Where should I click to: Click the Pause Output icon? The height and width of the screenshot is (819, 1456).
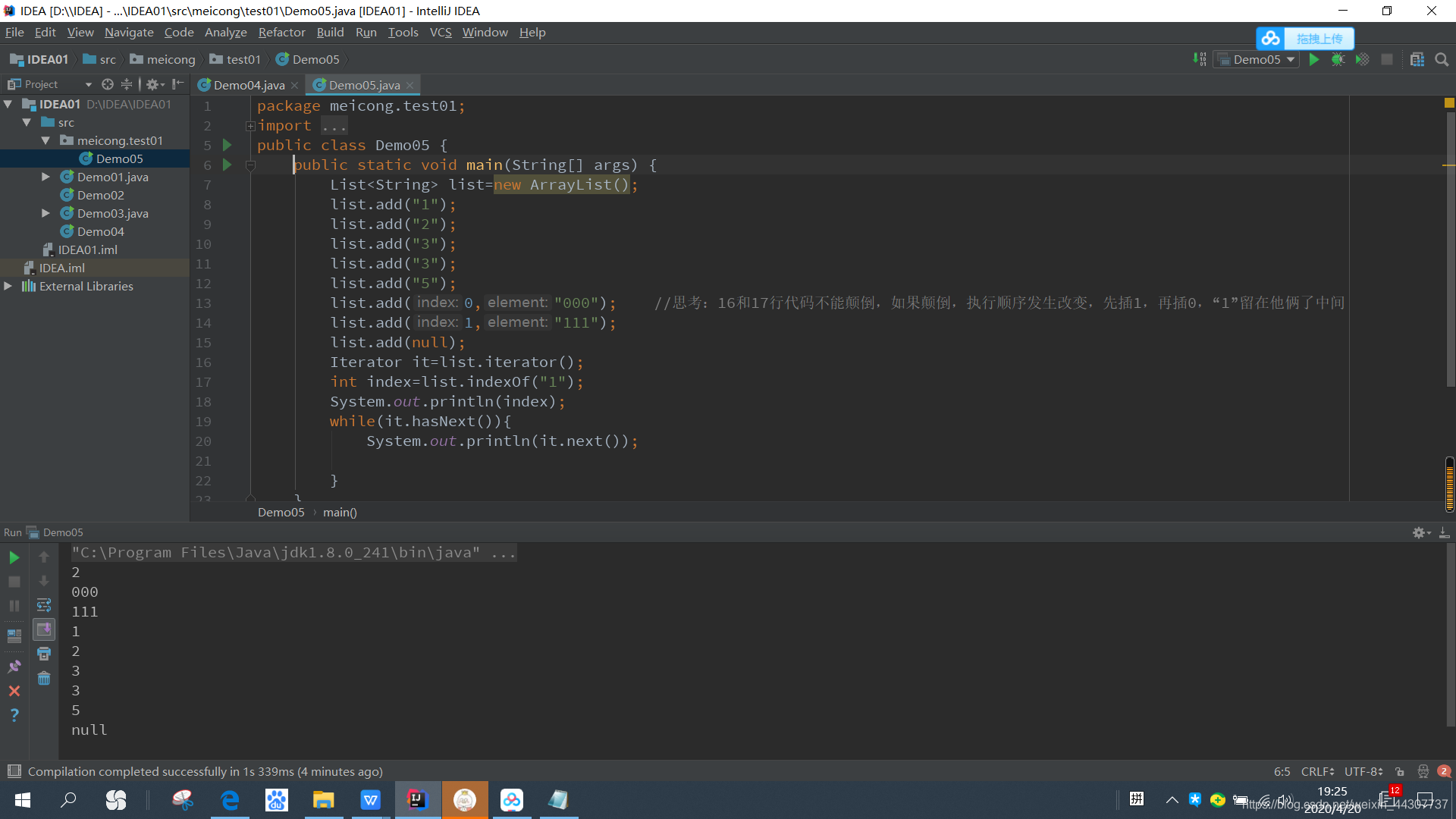click(14, 606)
